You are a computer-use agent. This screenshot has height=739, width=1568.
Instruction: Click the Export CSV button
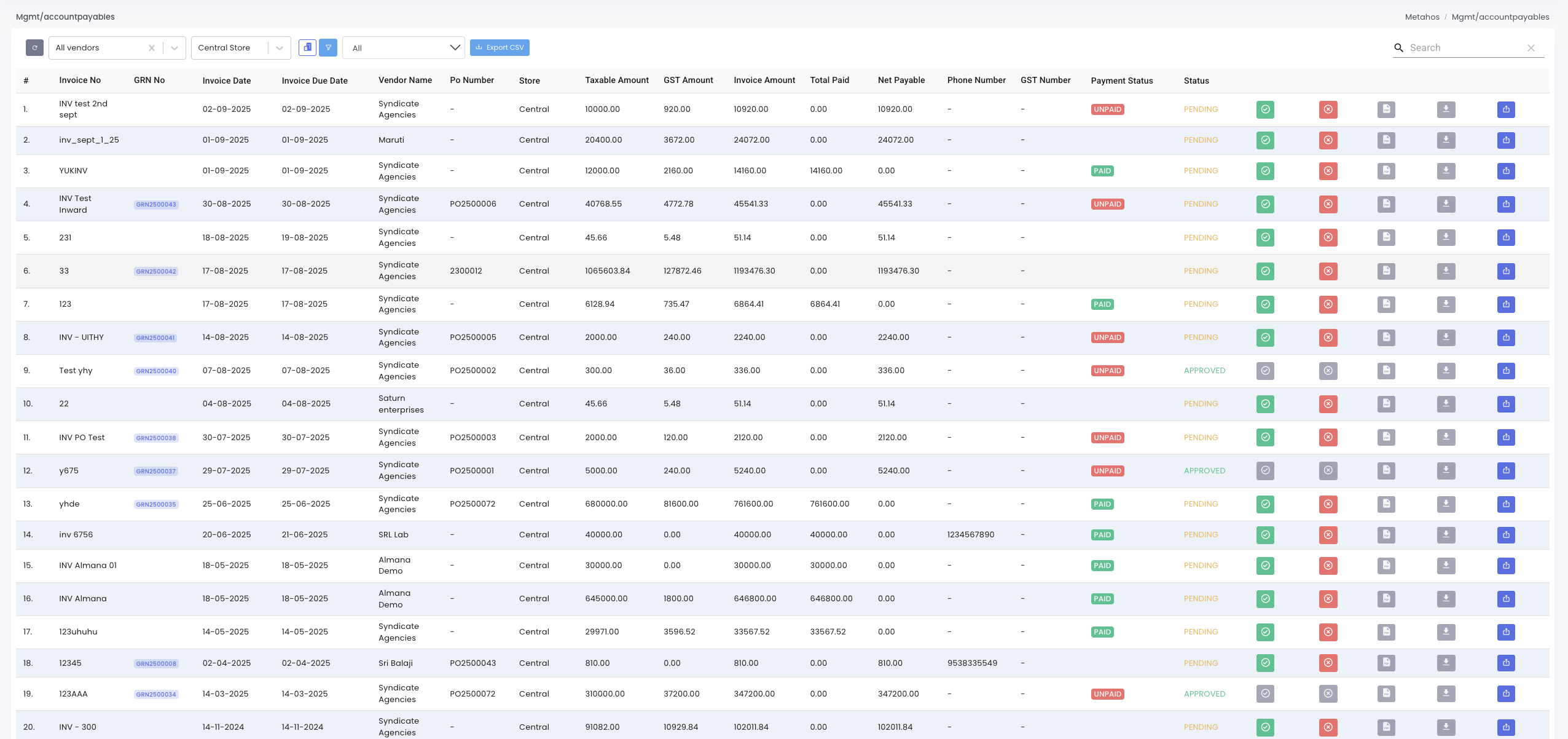(500, 47)
